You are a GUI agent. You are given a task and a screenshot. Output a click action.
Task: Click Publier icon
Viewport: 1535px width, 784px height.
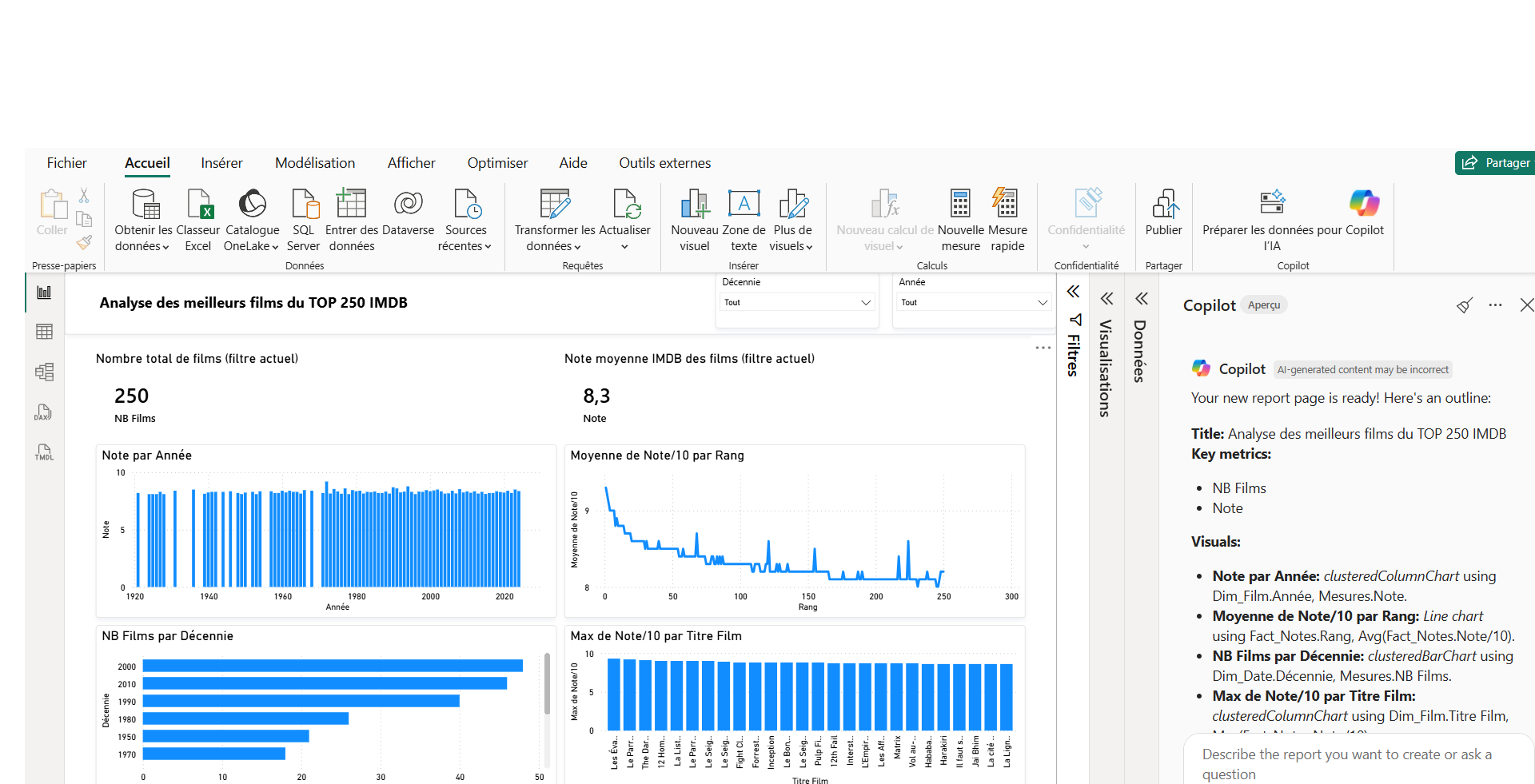[x=1165, y=204]
